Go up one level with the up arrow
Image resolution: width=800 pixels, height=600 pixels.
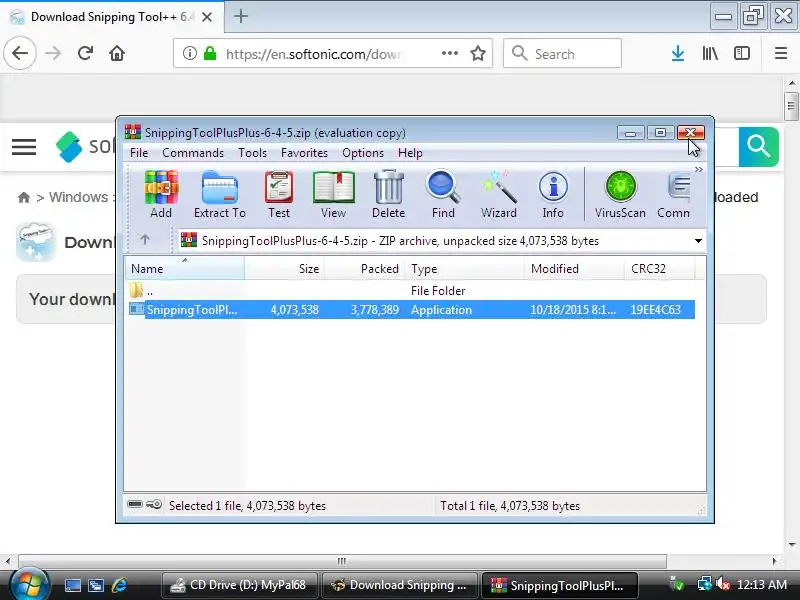(x=145, y=239)
